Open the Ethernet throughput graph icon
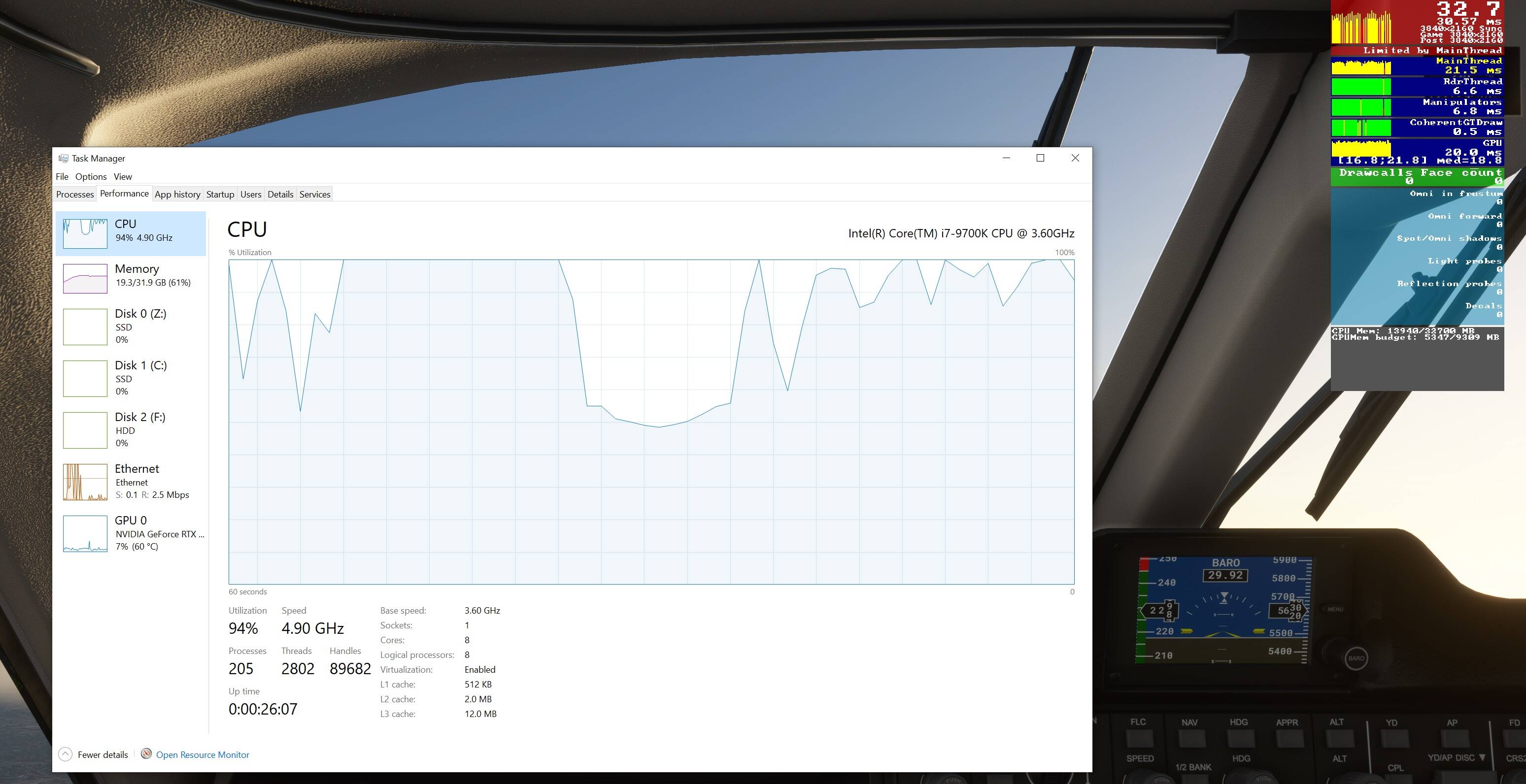Screen dimensions: 1526x784 pyautogui.click(x=85, y=482)
